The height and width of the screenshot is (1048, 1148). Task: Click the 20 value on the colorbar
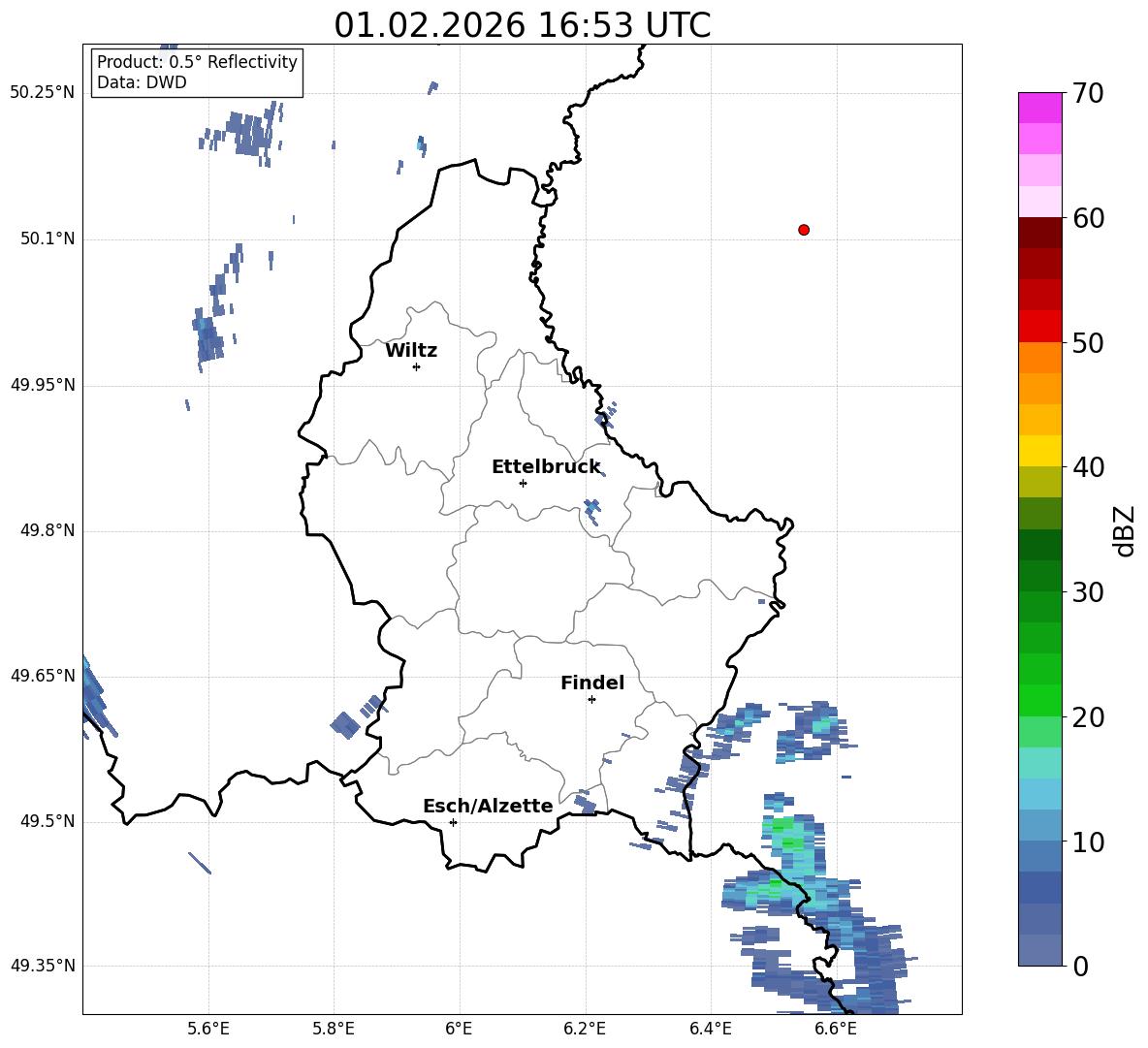tap(1087, 716)
